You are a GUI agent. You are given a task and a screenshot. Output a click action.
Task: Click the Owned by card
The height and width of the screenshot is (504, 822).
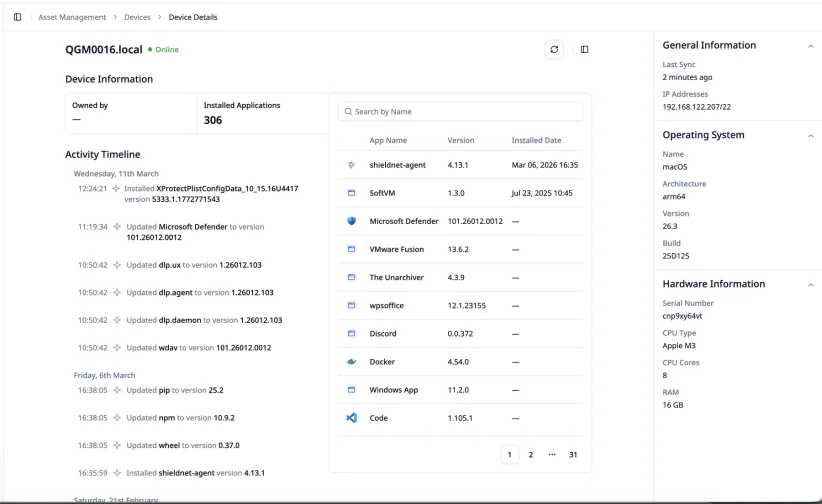point(131,113)
